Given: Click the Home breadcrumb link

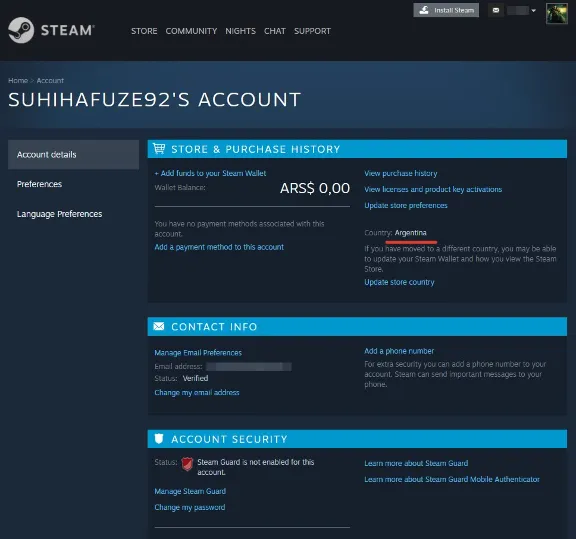Looking at the screenshot, I should (x=18, y=80).
